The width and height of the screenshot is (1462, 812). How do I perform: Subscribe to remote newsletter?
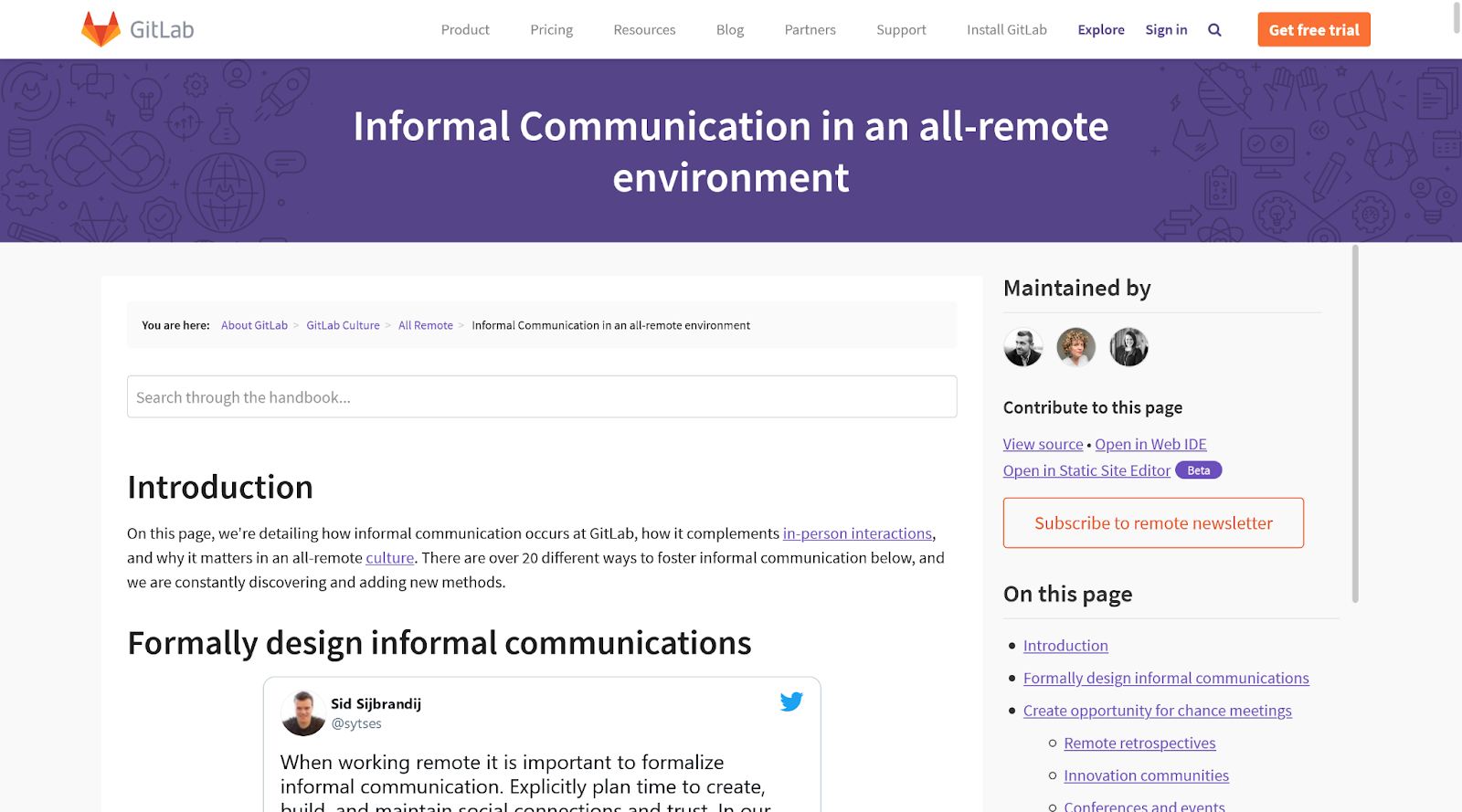click(1153, 522)
